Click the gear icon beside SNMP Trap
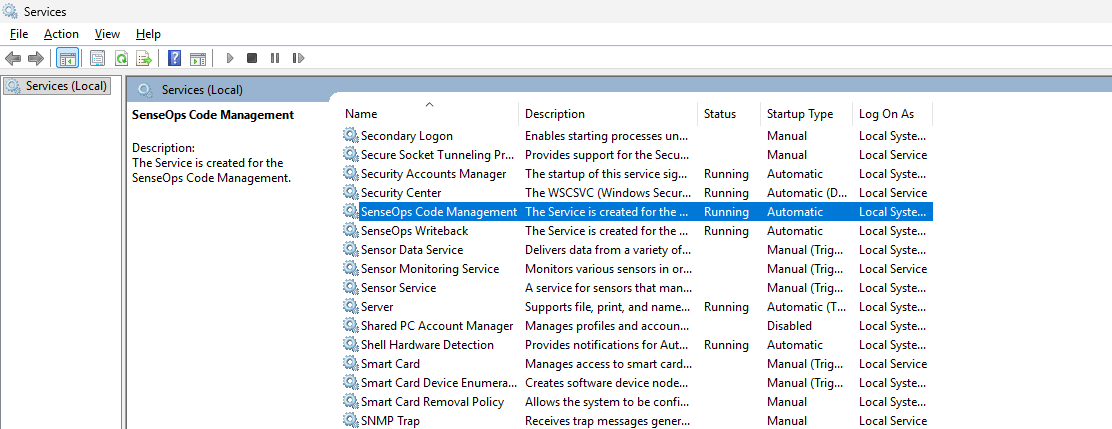The image size is (1112, 429). pyautogui.click(x=350, y=420)
